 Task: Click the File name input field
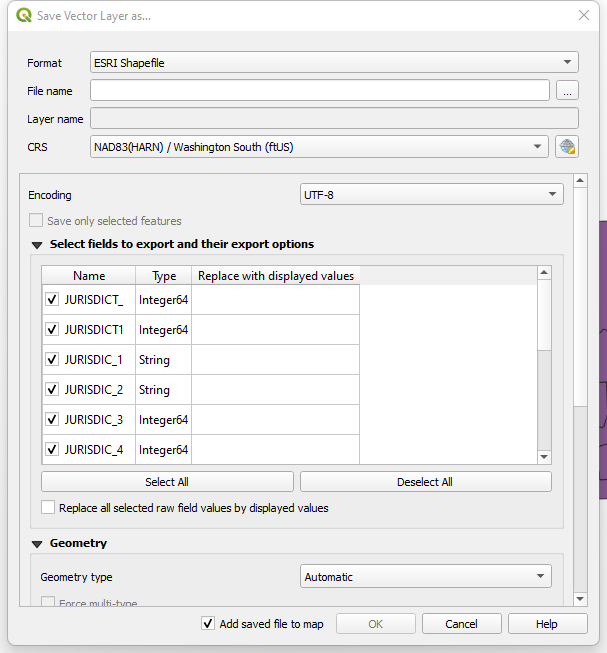coord(319,91)
